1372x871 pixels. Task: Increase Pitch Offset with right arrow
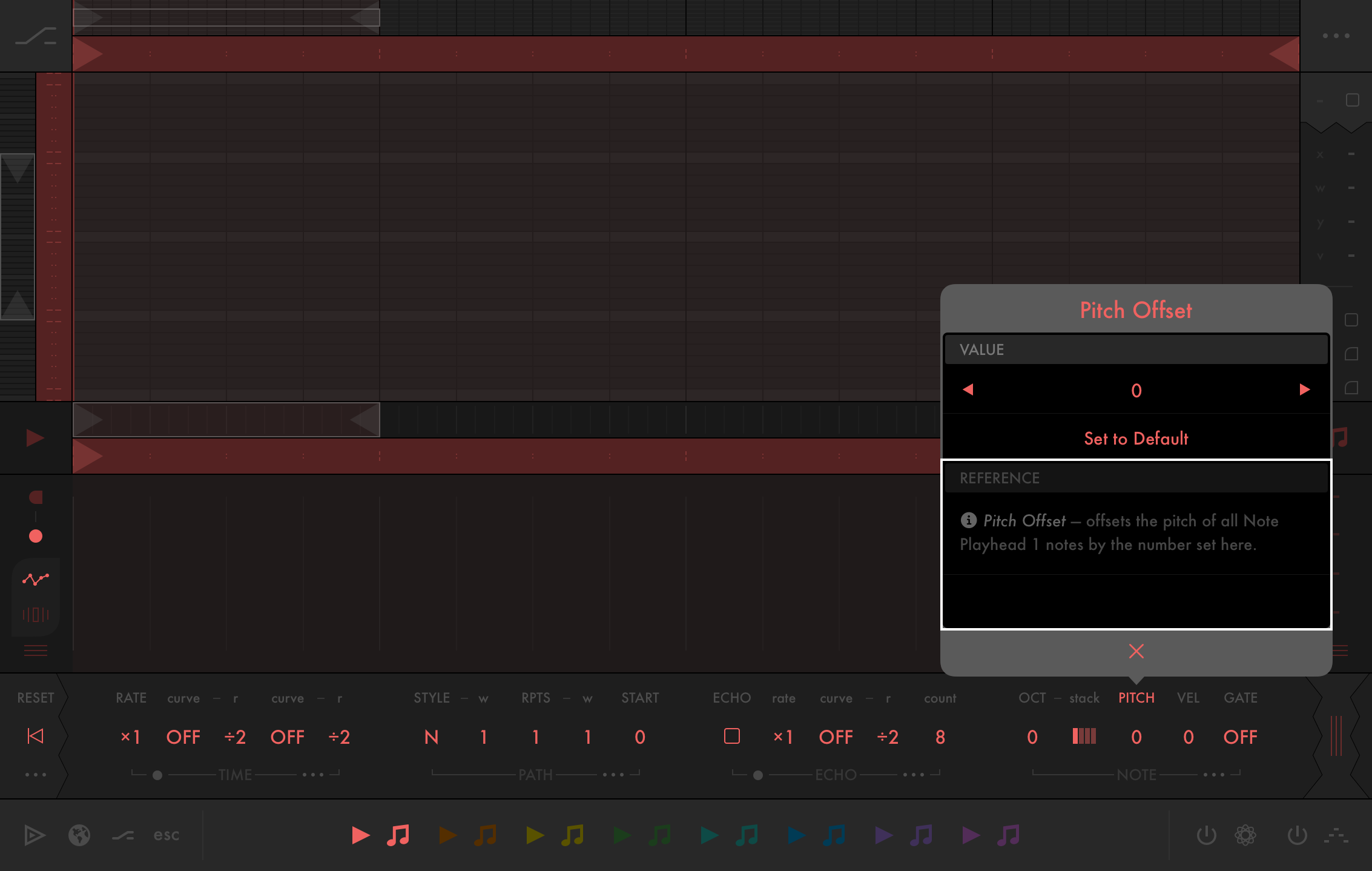1305,389
